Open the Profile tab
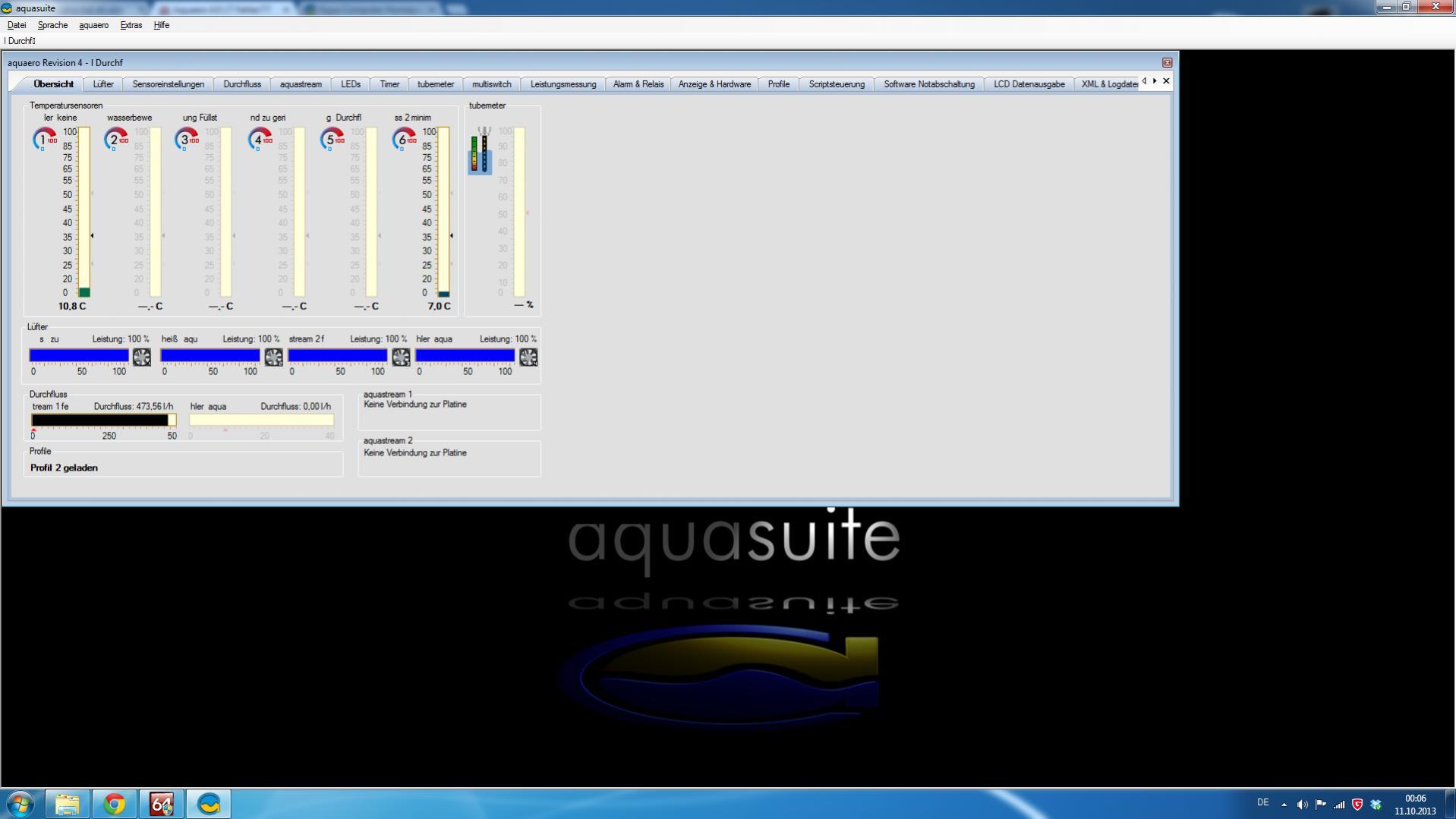The image size is (1456, 819). (x=778, y=84)
